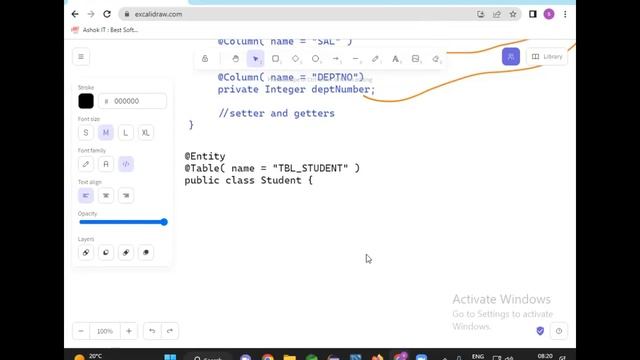640x360 pixels.
Task: Choose code font family
Action: point(126,164)
